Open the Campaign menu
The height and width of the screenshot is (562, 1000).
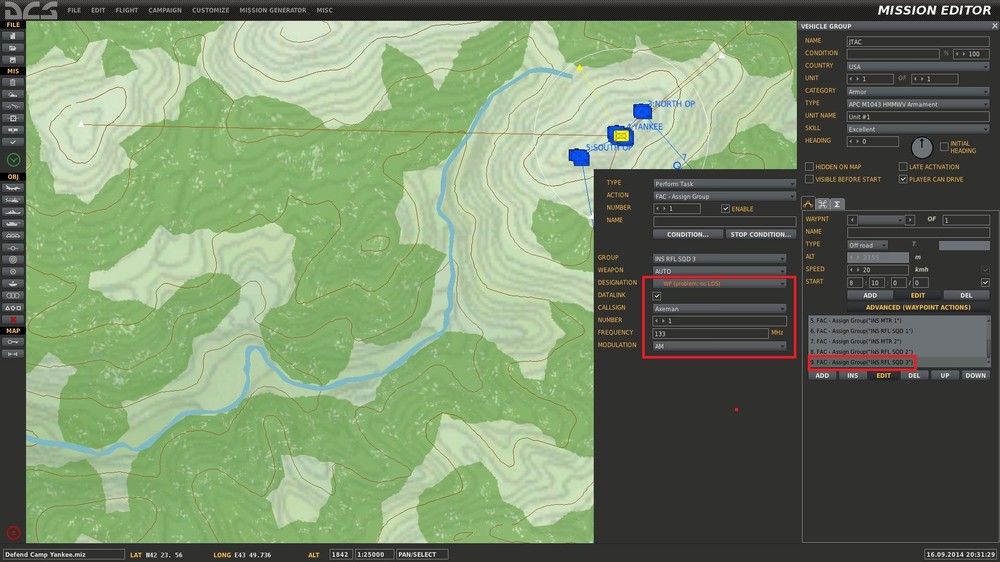[x=164, y=10]
